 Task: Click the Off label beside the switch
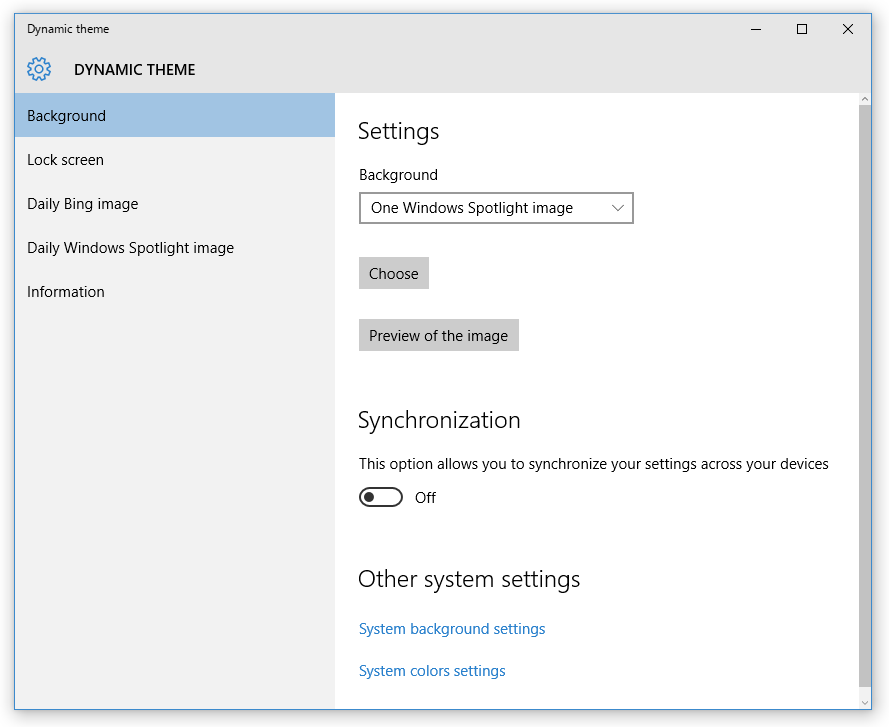tap(425, 498)
